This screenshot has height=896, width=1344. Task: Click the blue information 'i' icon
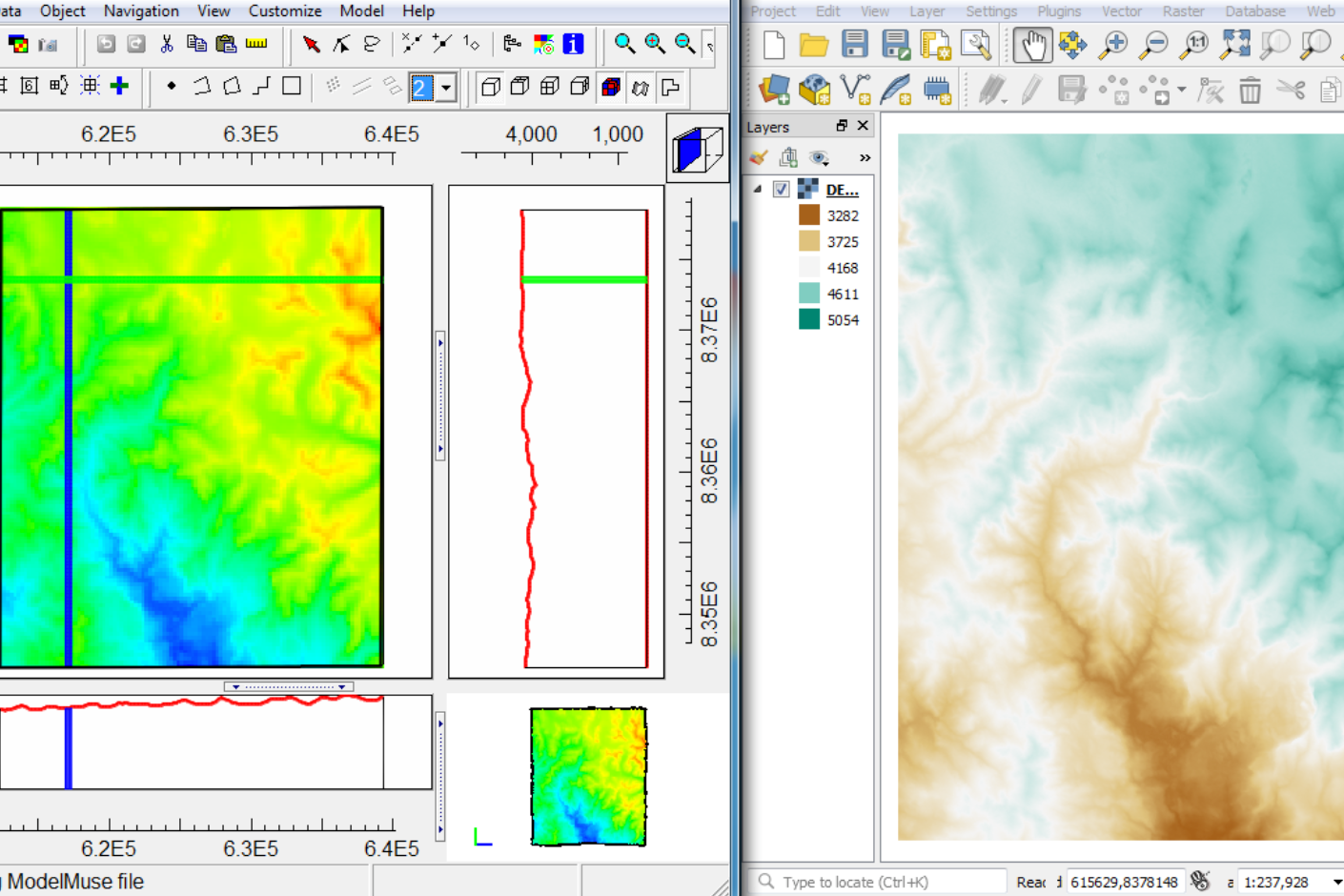tap(573, 44)
